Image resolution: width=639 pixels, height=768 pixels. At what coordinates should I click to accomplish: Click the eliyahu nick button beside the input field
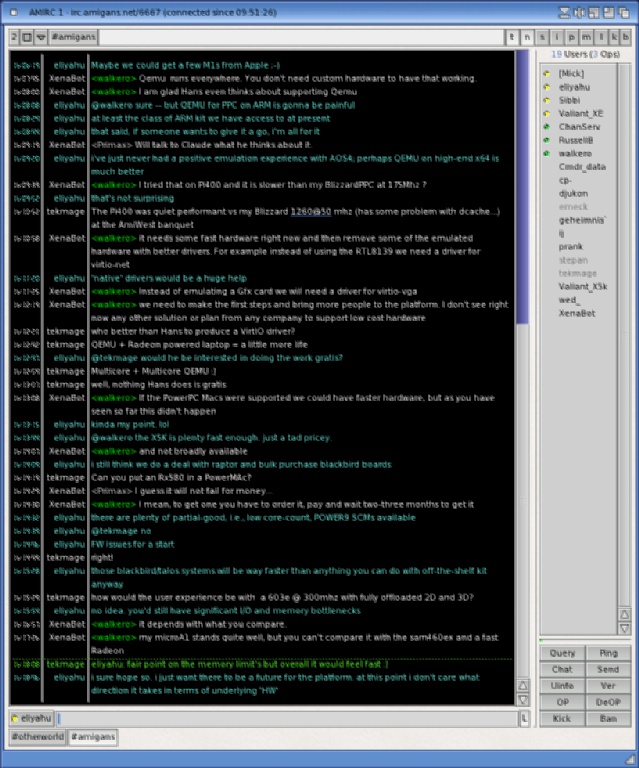[x=31, y=719]
